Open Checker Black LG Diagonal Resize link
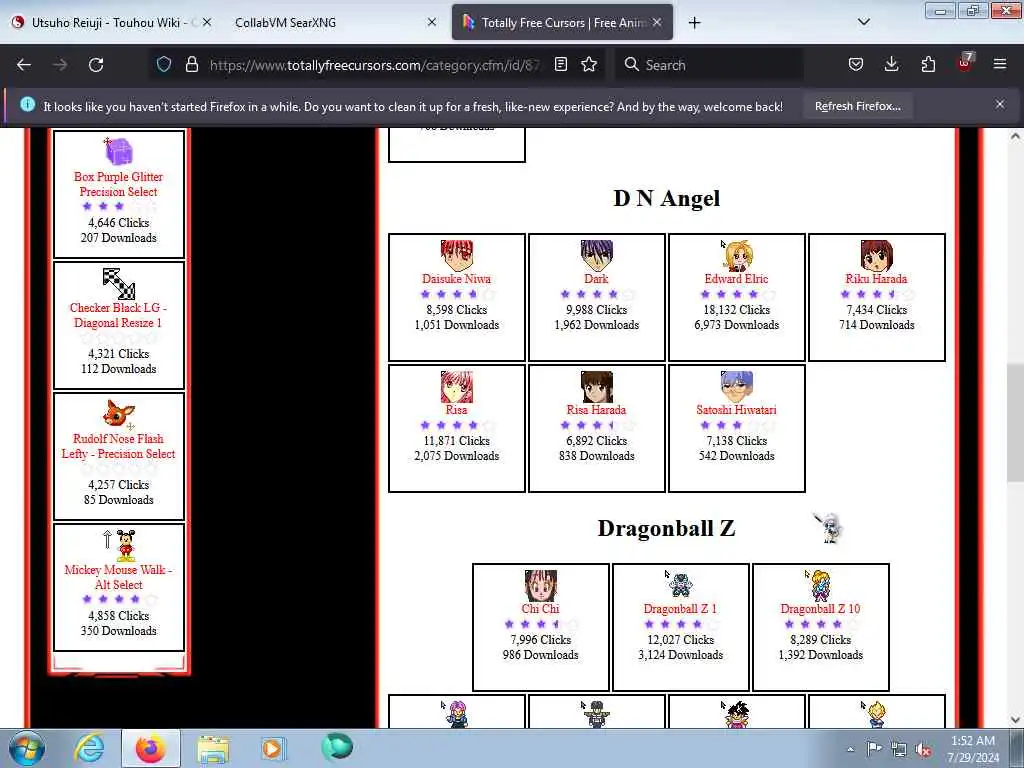Viewport: 1024px width, 768px height. 118,315
